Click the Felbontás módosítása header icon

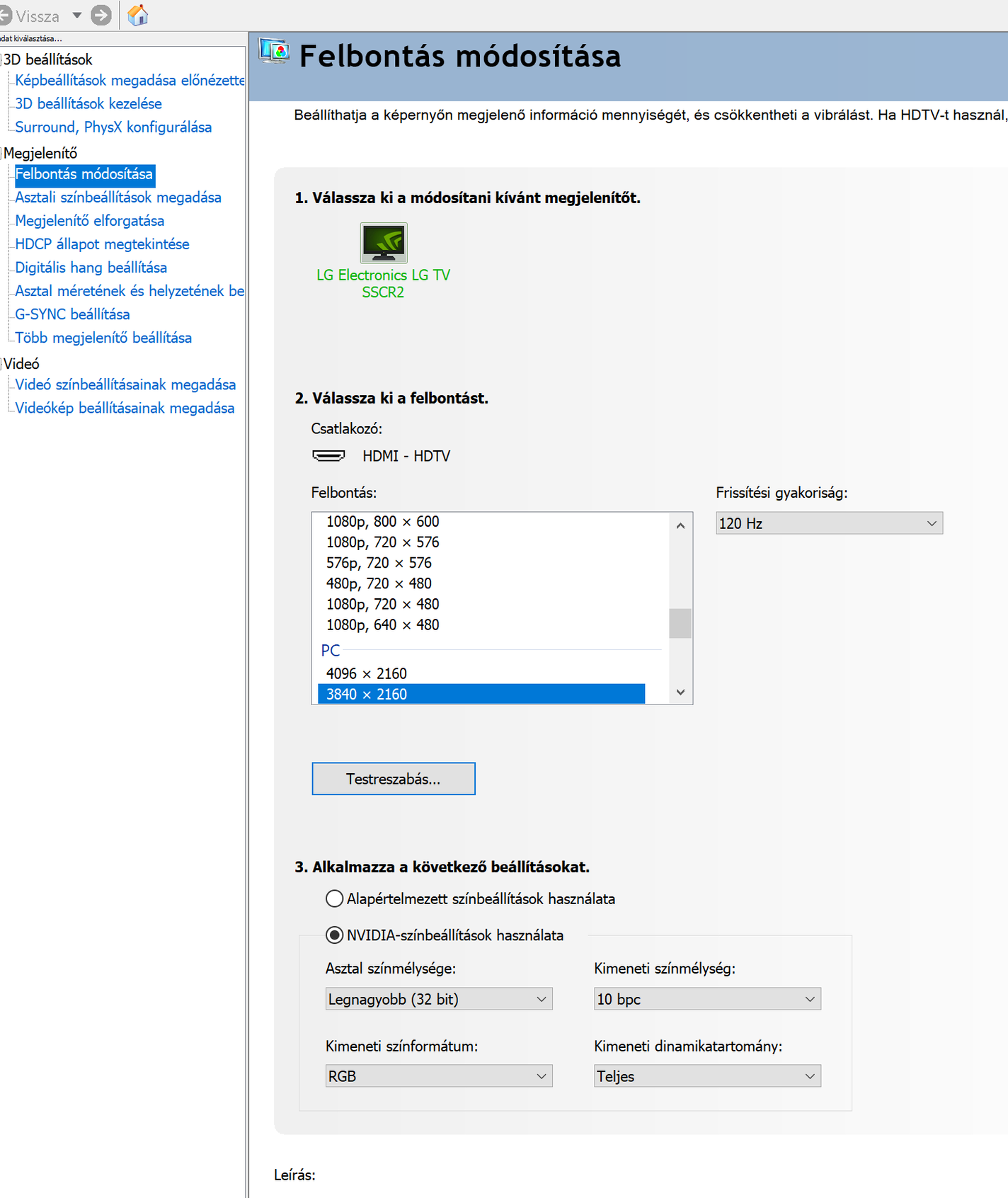point(274,51)
